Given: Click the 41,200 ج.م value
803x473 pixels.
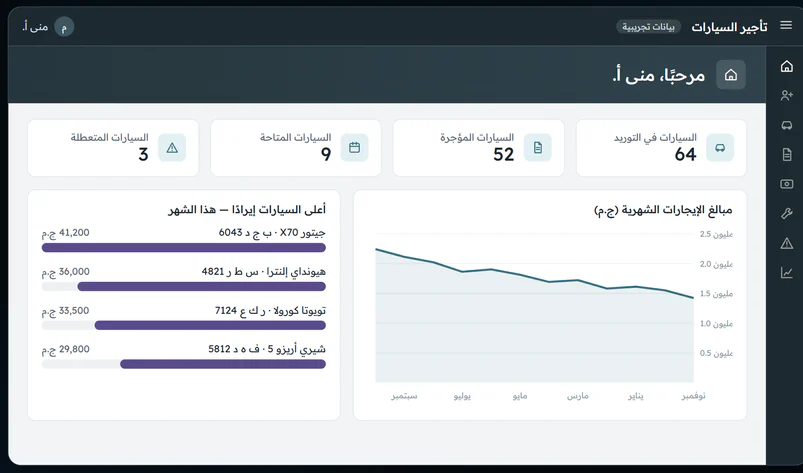Looking at the screenshot, I should (x=66, y=233).
